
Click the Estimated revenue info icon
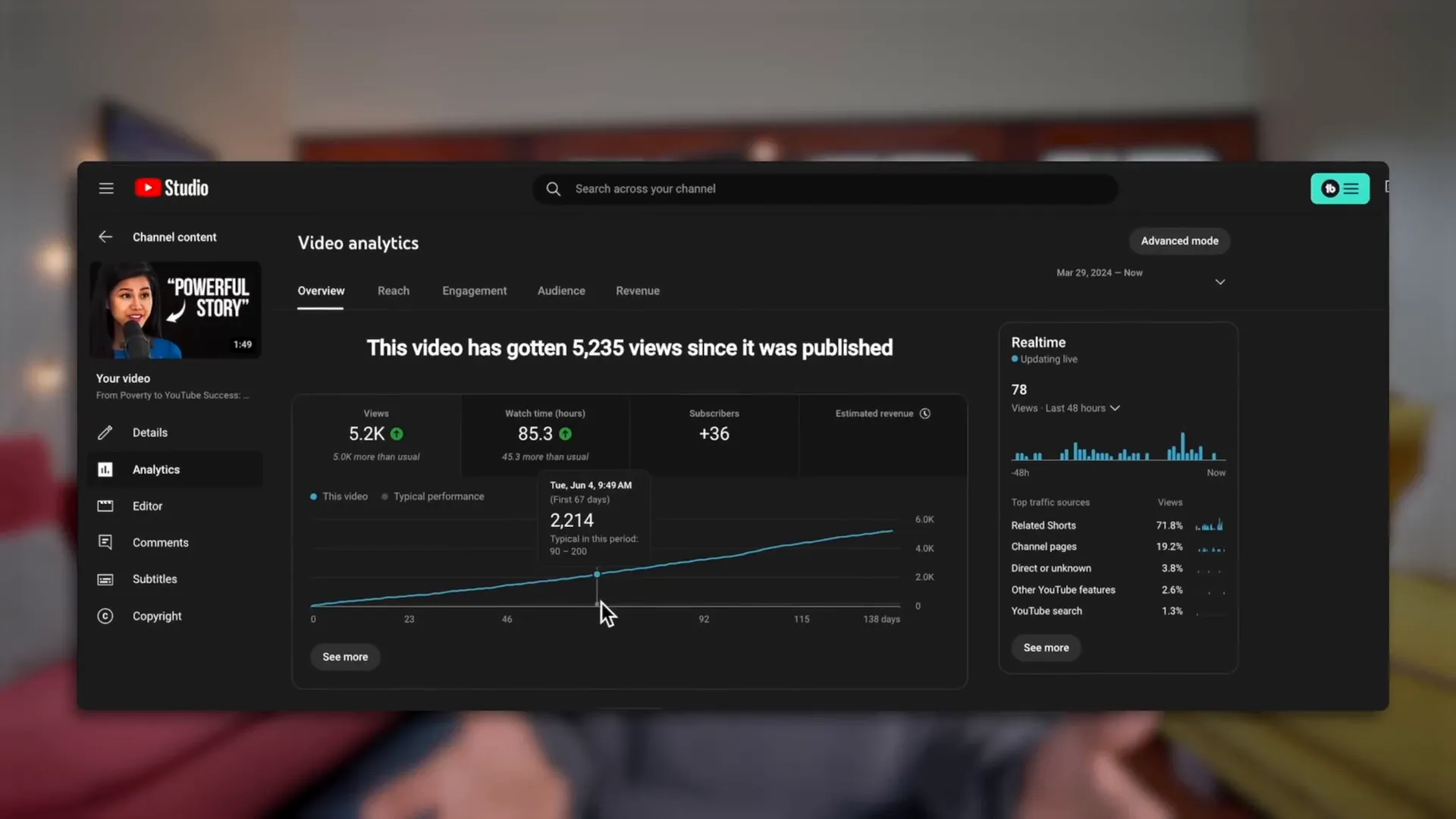[x=925, y=413]
